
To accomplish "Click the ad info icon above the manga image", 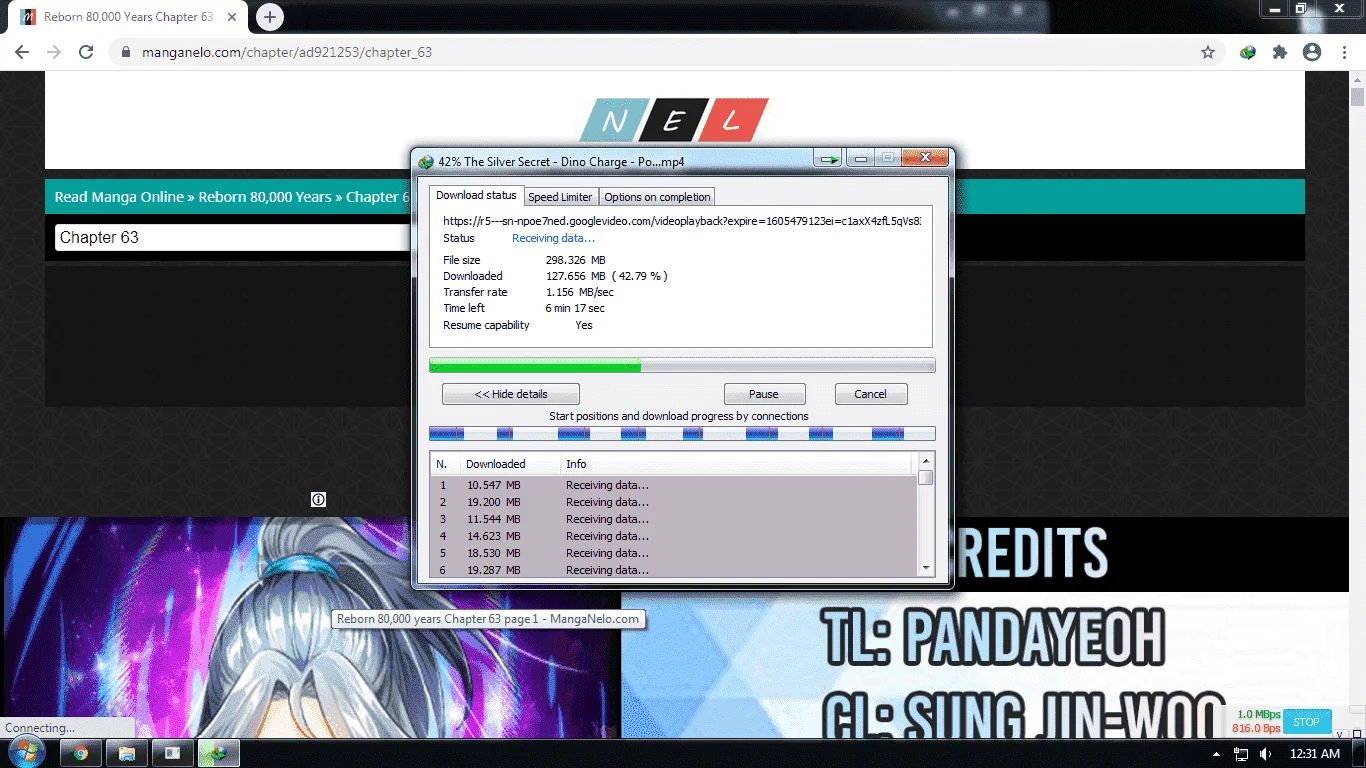I will [318, 499].
